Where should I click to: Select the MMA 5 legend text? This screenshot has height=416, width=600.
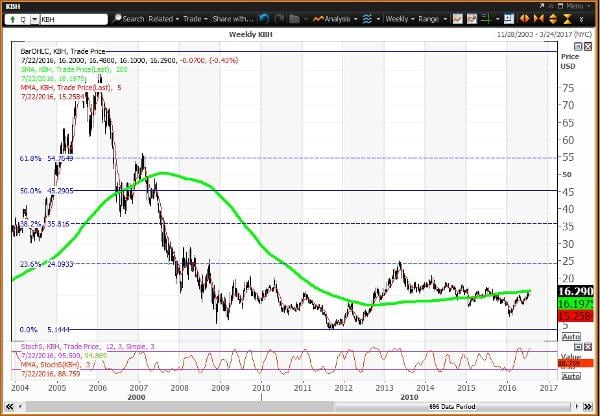point(71,87)
